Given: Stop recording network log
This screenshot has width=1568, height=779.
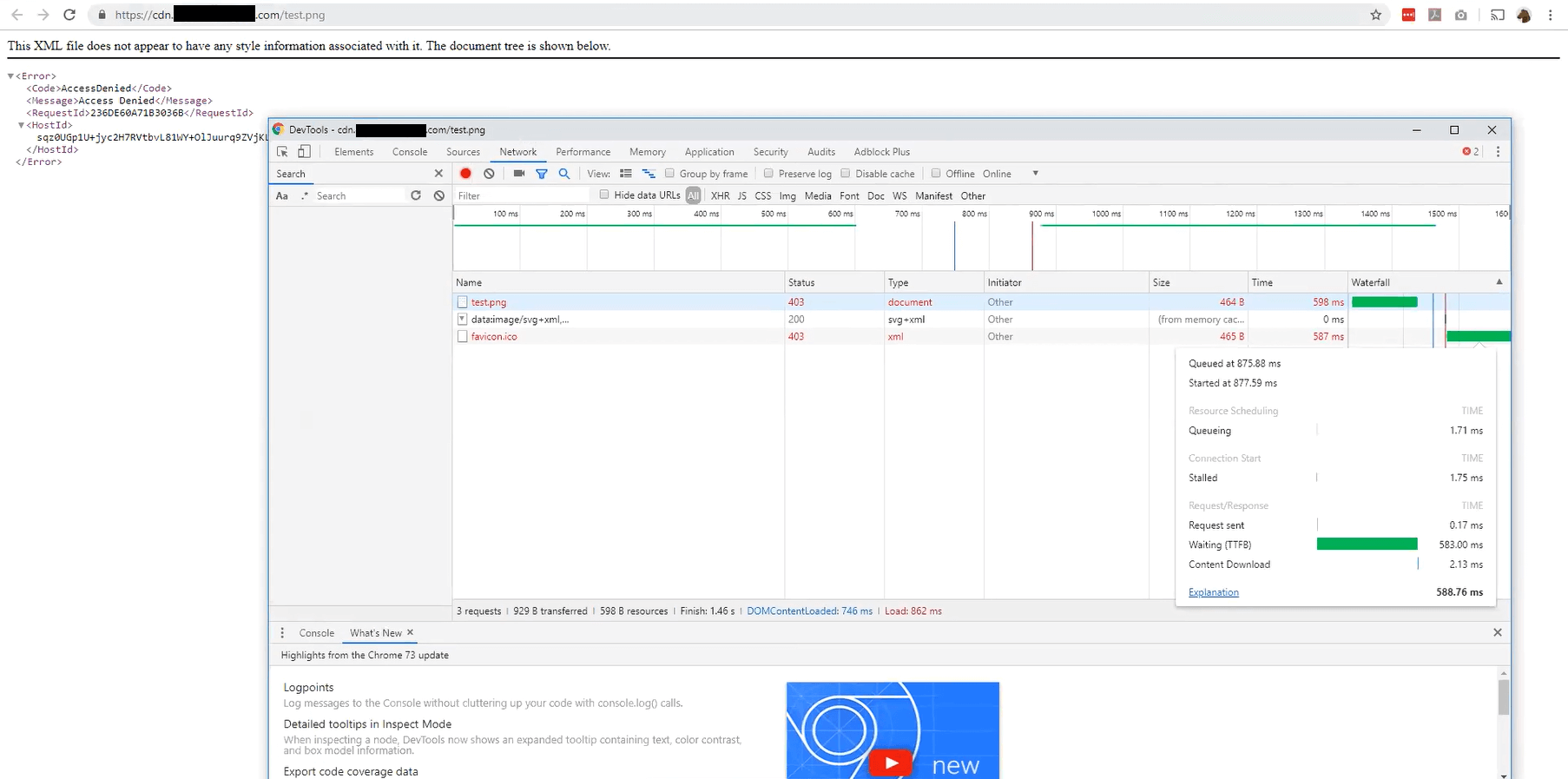Looking at the screenshot, I should click(x=465, y=174).
